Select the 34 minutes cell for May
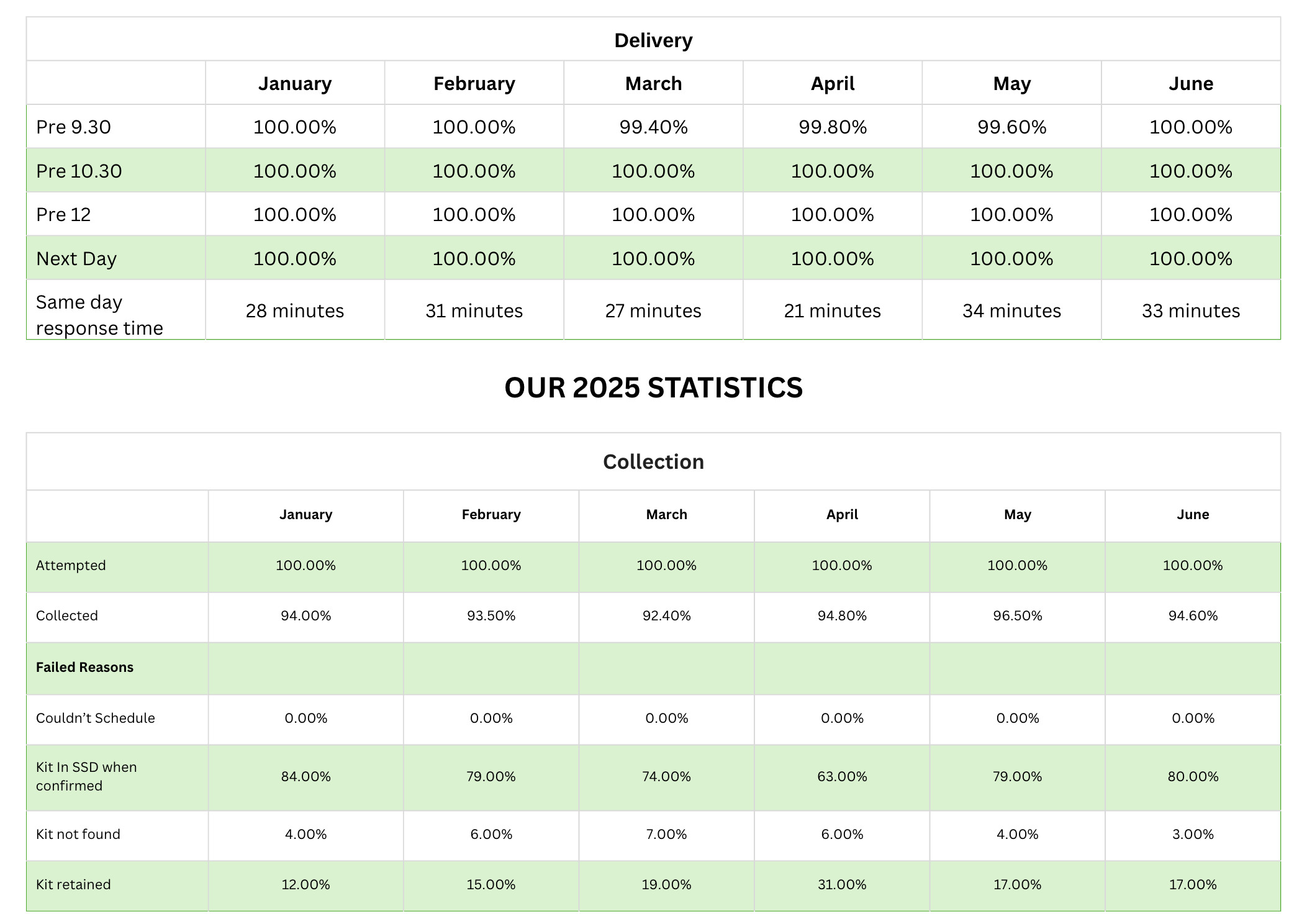 1011,310
